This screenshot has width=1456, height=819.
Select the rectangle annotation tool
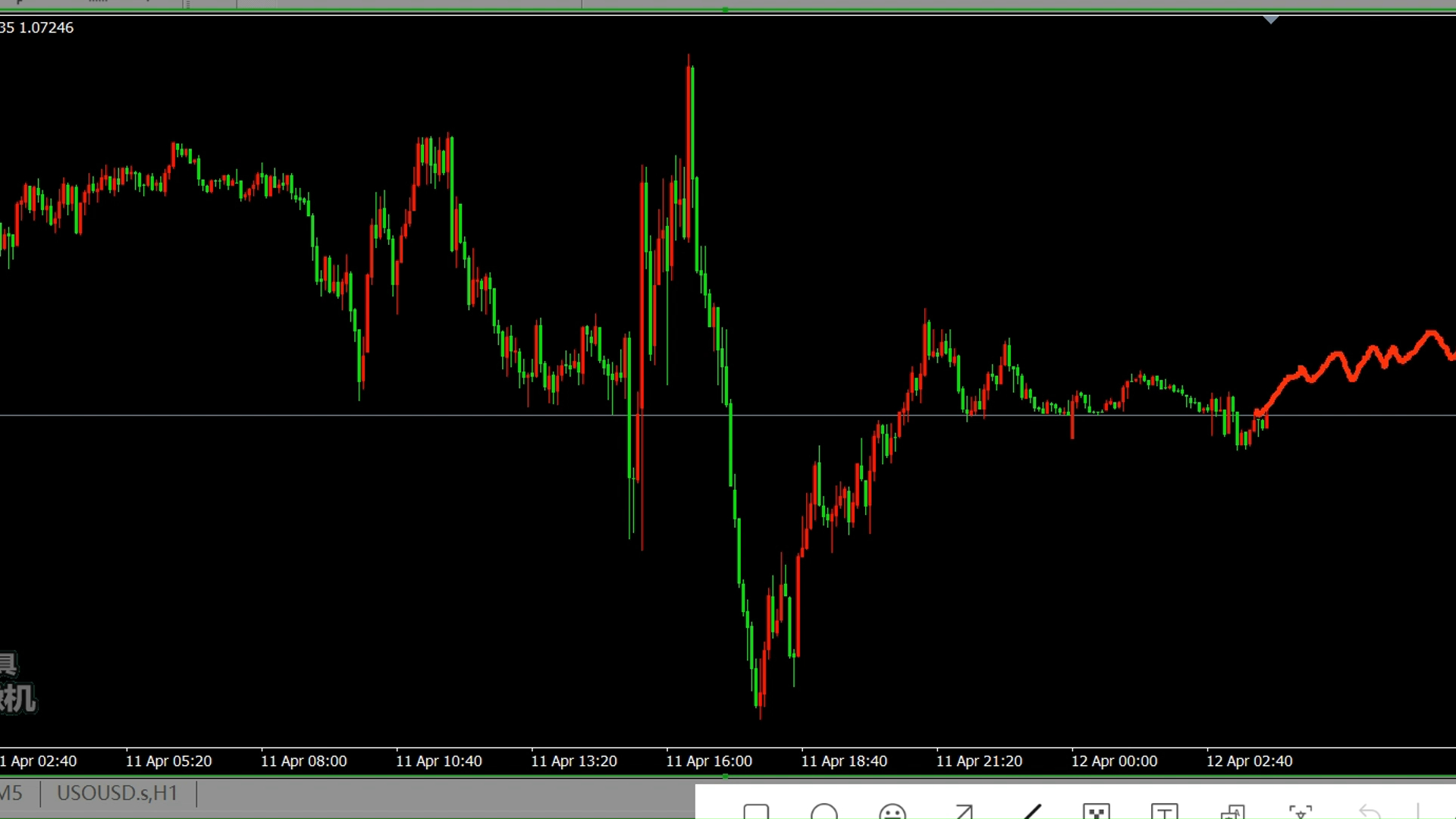756,811
